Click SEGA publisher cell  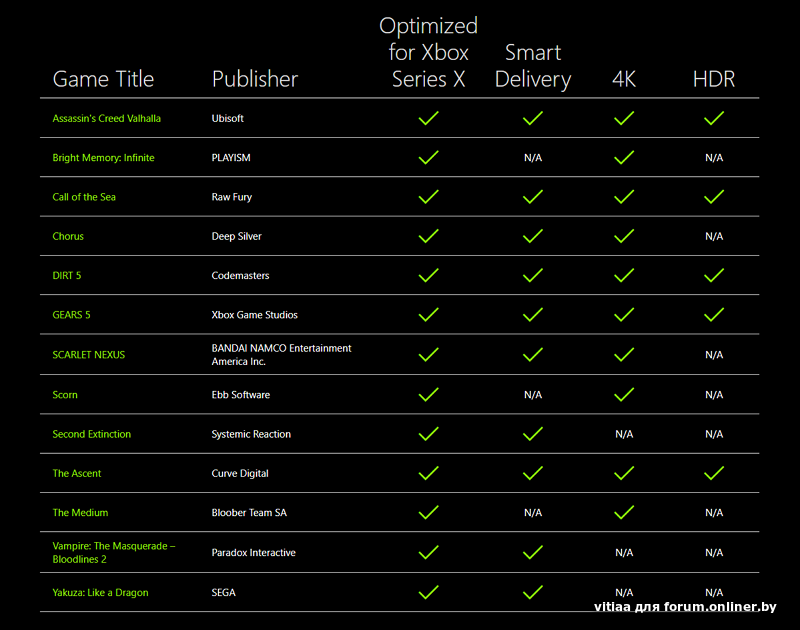[x=223, y=593]
